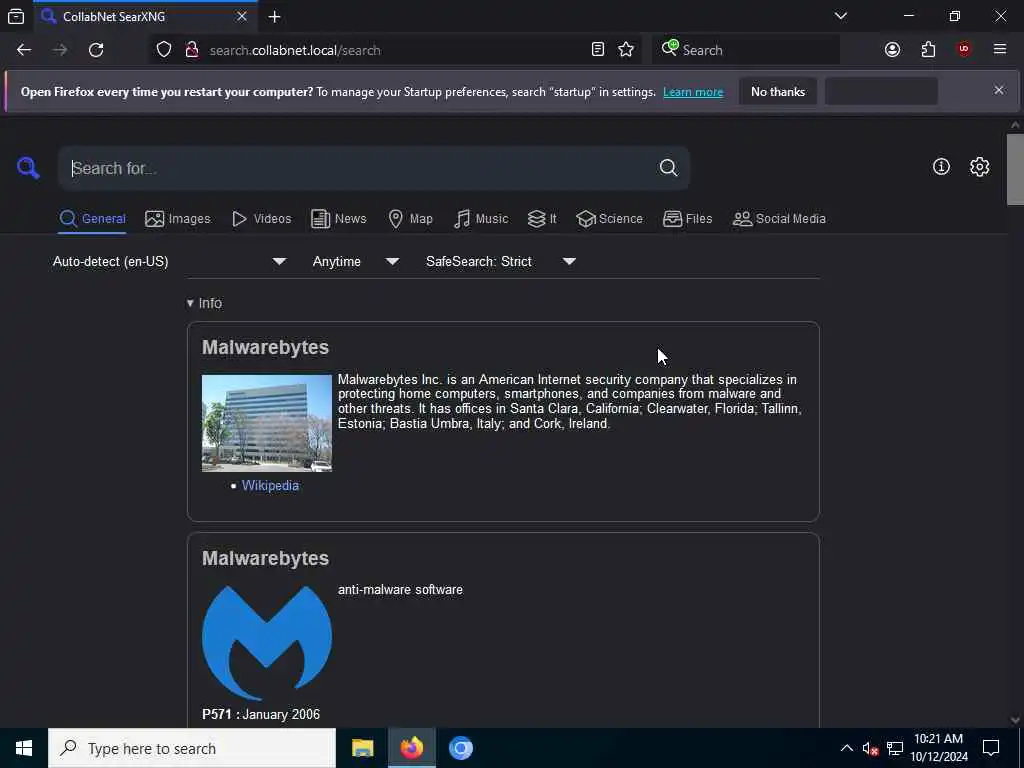Dismiss the startup notification bar
Screen dimensions: 1024x768
(x=999, y=90)
